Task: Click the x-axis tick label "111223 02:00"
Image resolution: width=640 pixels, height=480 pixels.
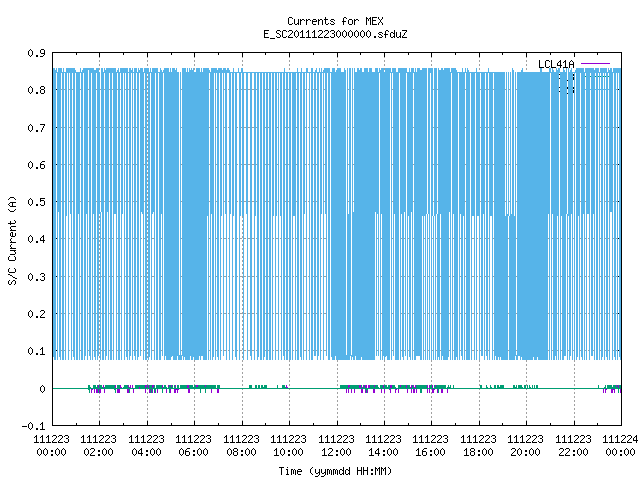Action: pyautogui.click(x=99, y=446)
